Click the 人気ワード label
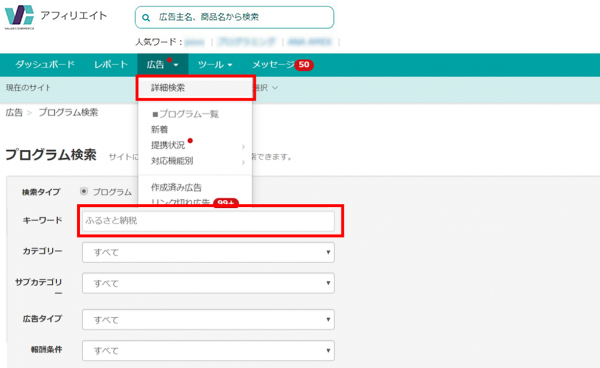Screen dimensions: 600x368 pyautogui.click(x=159, y=42)
